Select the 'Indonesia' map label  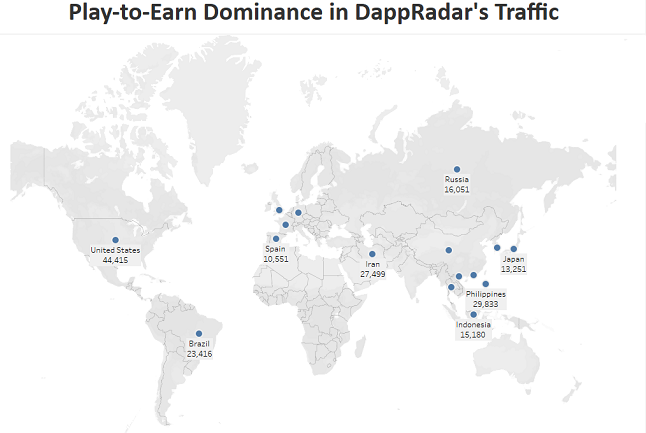pos(473,325)
